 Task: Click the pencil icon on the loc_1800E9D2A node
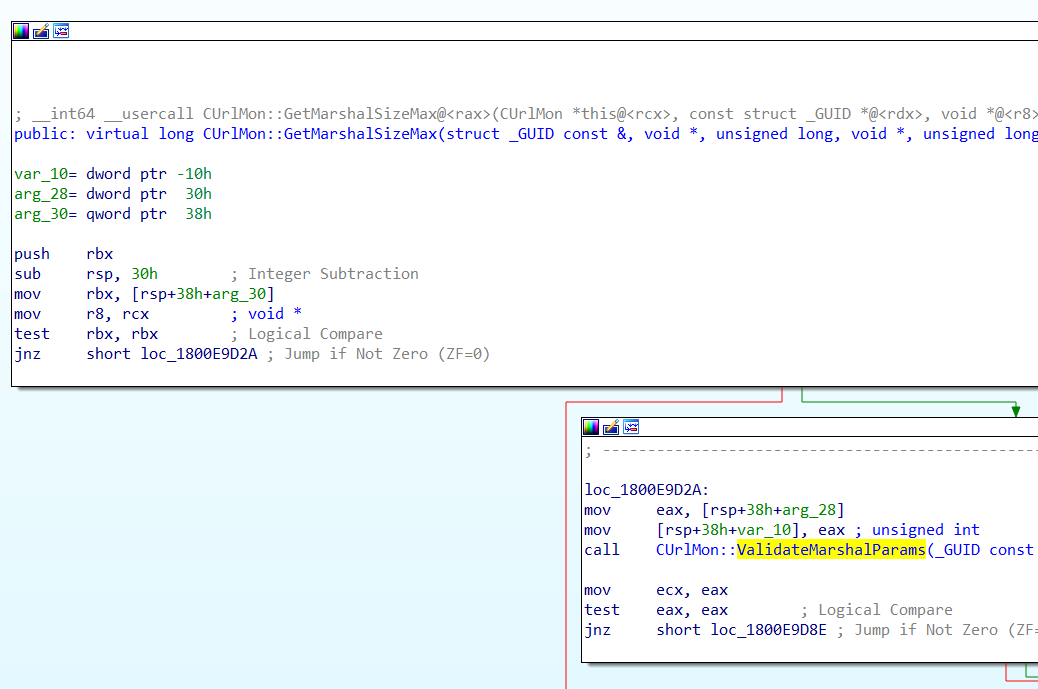point(610,426)
